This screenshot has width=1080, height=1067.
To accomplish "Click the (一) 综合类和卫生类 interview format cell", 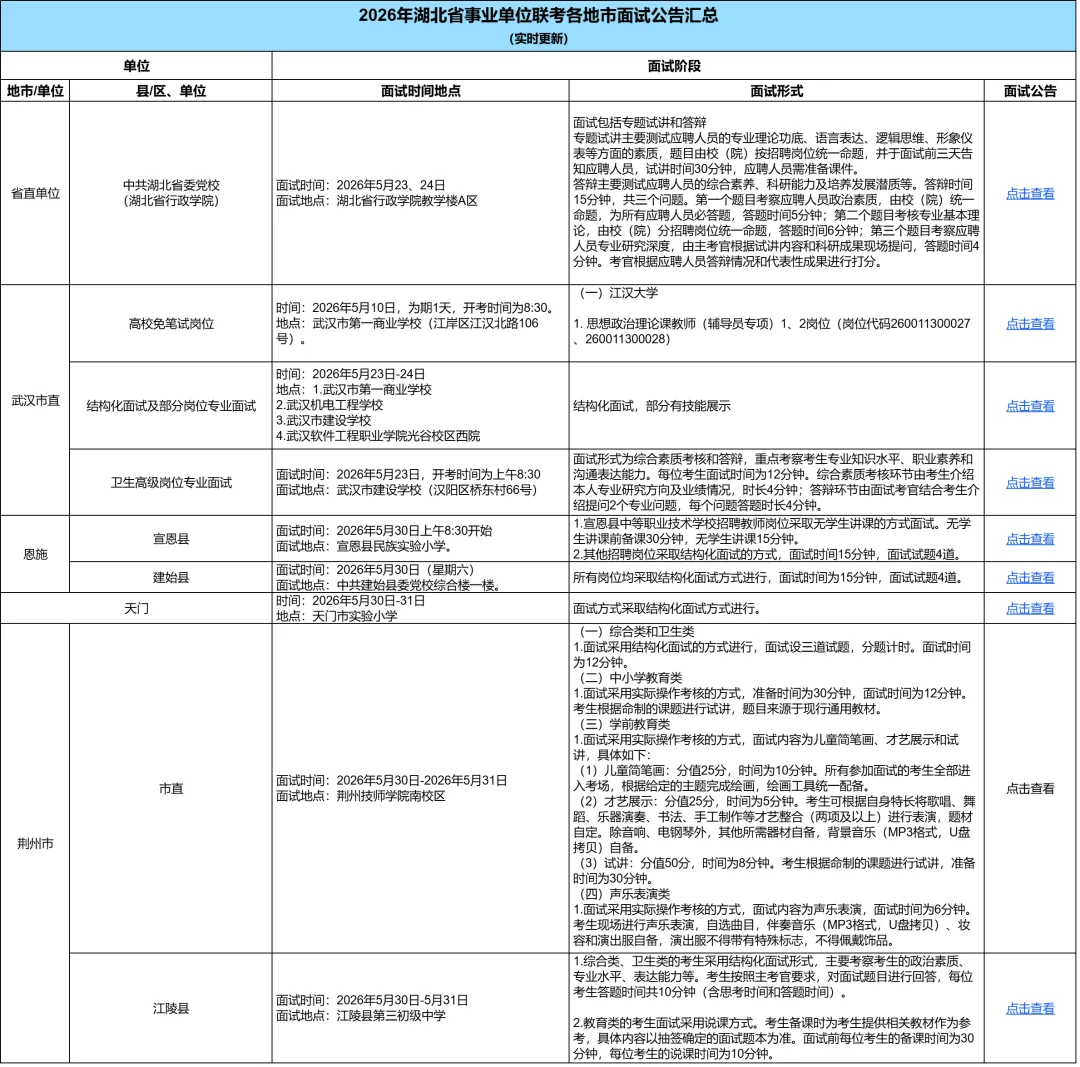I will [x=776, y=788].
